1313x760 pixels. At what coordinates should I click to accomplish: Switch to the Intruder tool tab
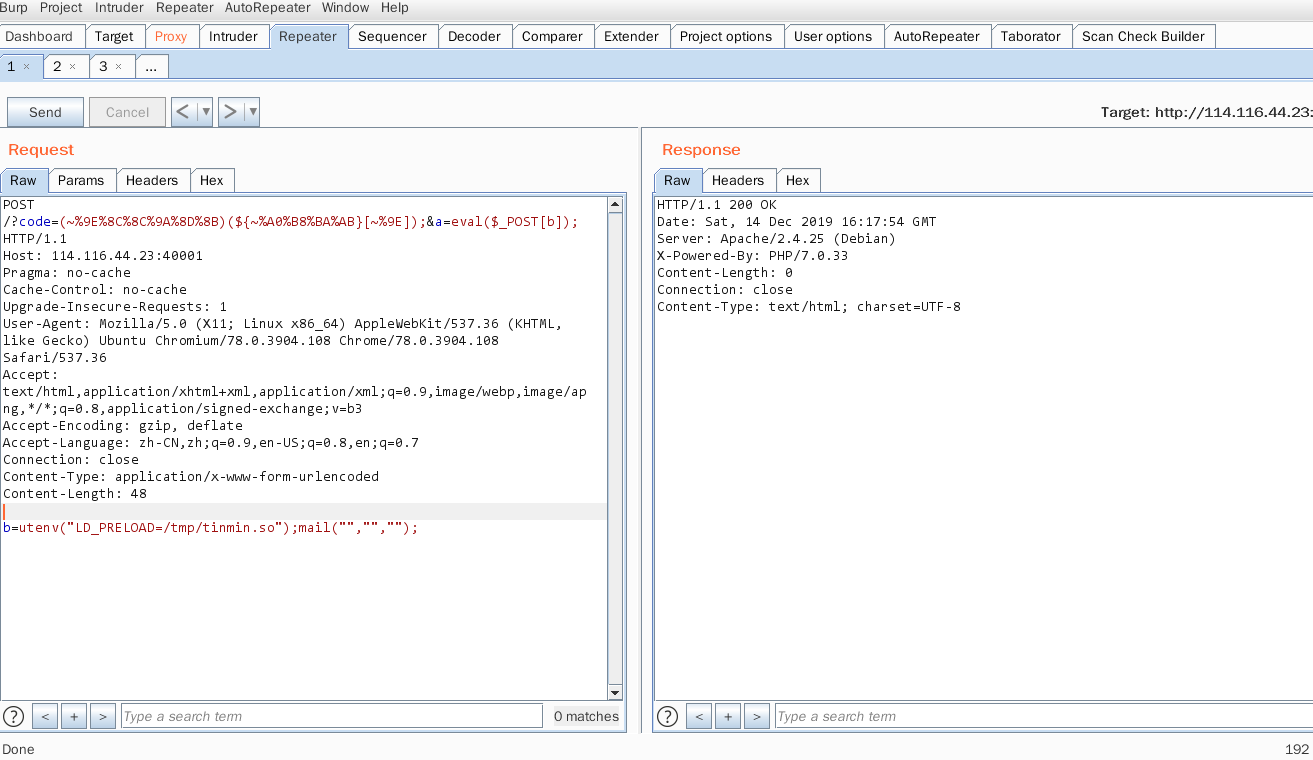click(233, 36)
